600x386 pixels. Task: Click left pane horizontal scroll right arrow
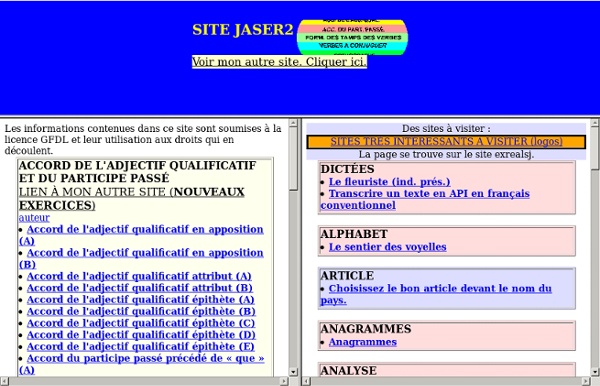point(284,381)
